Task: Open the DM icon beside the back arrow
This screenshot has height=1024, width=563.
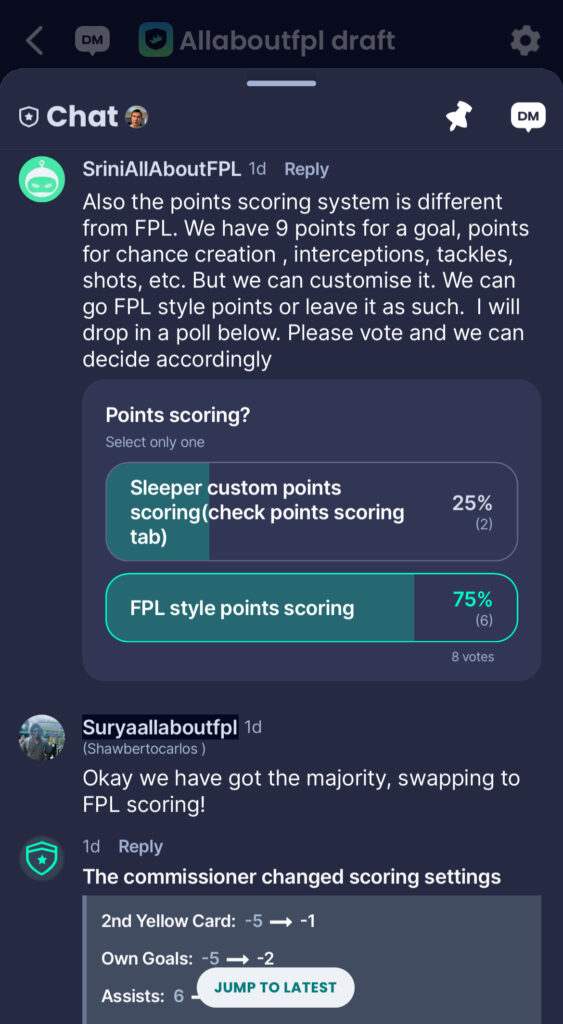Action: click(x=92, y=40)
